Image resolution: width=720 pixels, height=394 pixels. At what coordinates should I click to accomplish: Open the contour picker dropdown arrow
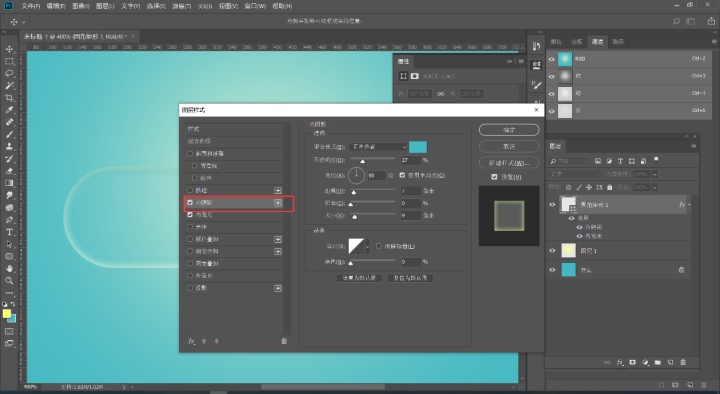(x=367, y=247)
